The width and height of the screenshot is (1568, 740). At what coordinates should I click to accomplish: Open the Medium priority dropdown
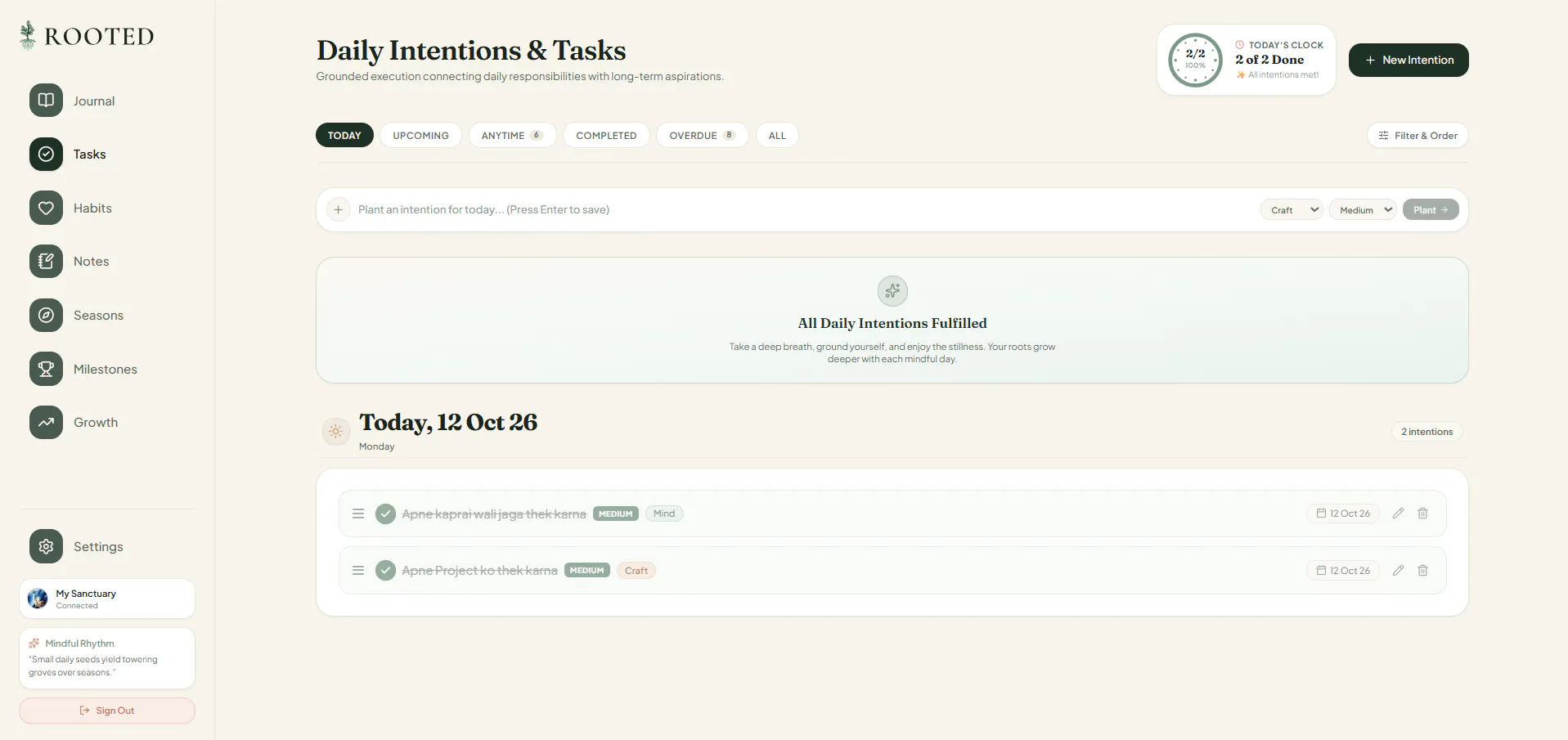(1363, 210)
